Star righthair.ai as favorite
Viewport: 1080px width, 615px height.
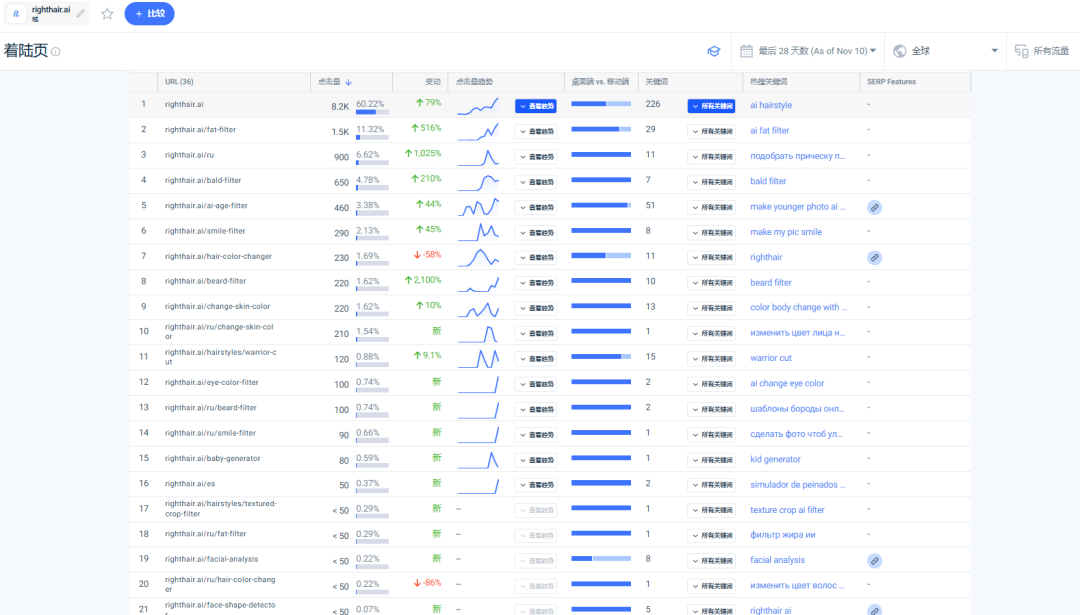[x=107, y=14]
